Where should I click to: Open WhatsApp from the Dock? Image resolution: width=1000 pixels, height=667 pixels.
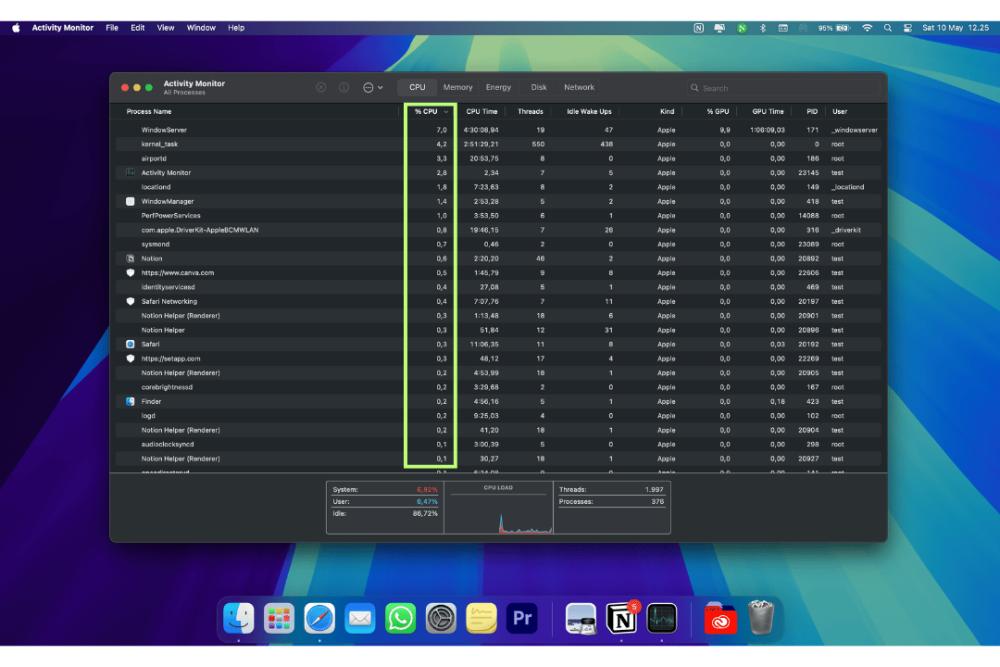point(400,618)
